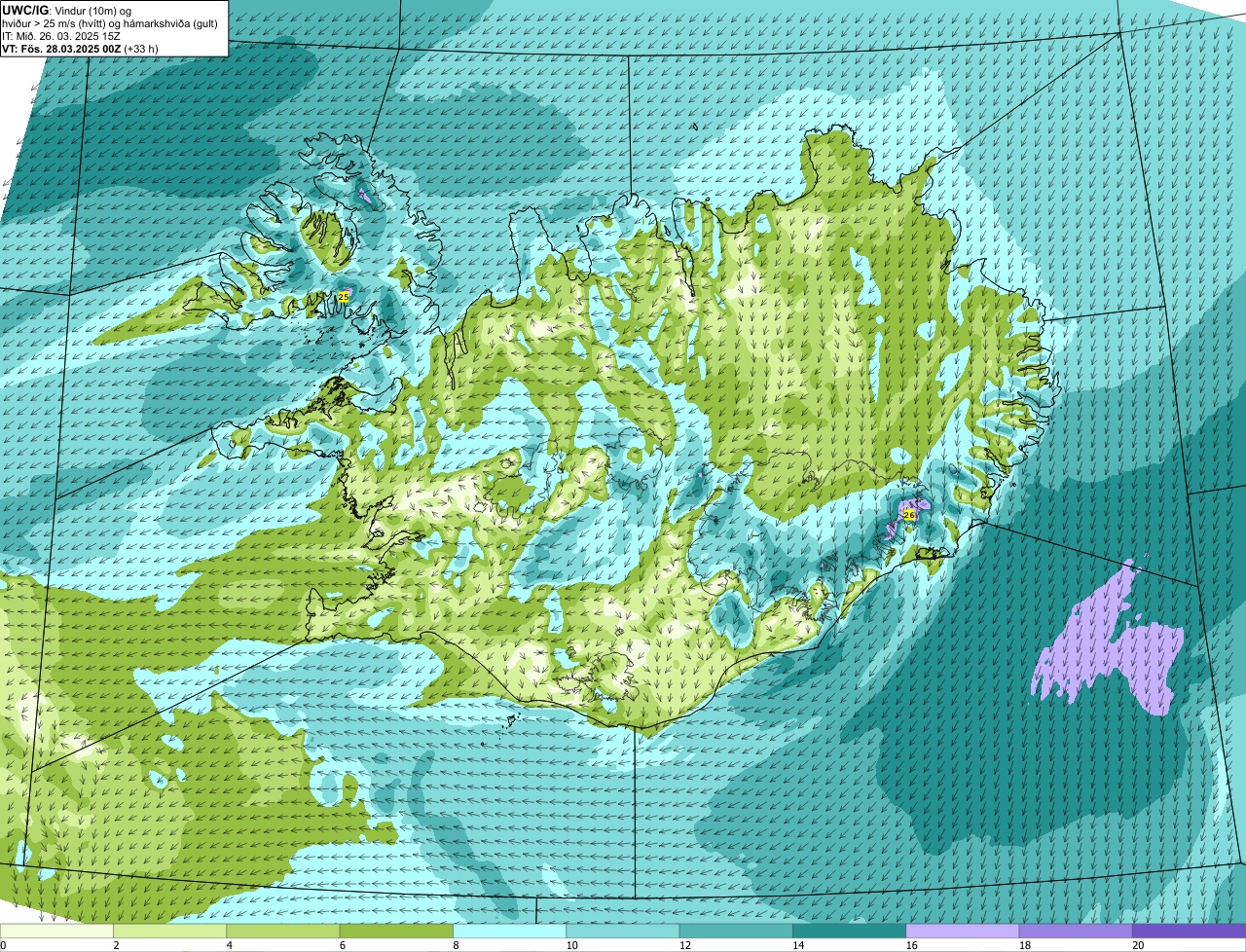Screen dimensions: 1246x952
Task: Click the legend tick label "8"
Action: pos(455,945)
